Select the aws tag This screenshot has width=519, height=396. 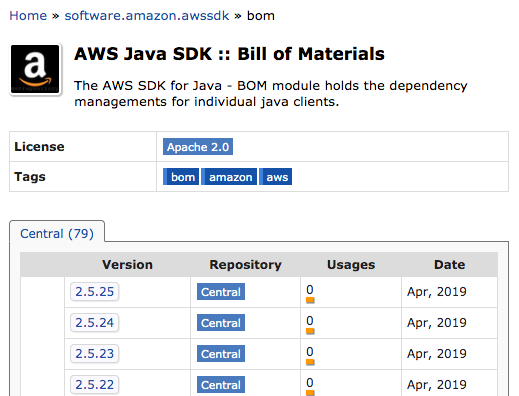(x=276, y=177)
